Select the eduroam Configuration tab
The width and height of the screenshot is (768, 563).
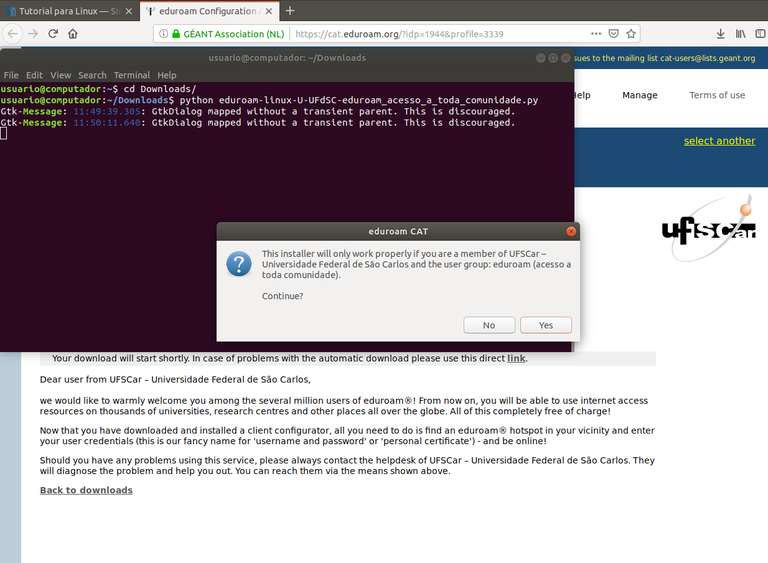coord(210,11)
